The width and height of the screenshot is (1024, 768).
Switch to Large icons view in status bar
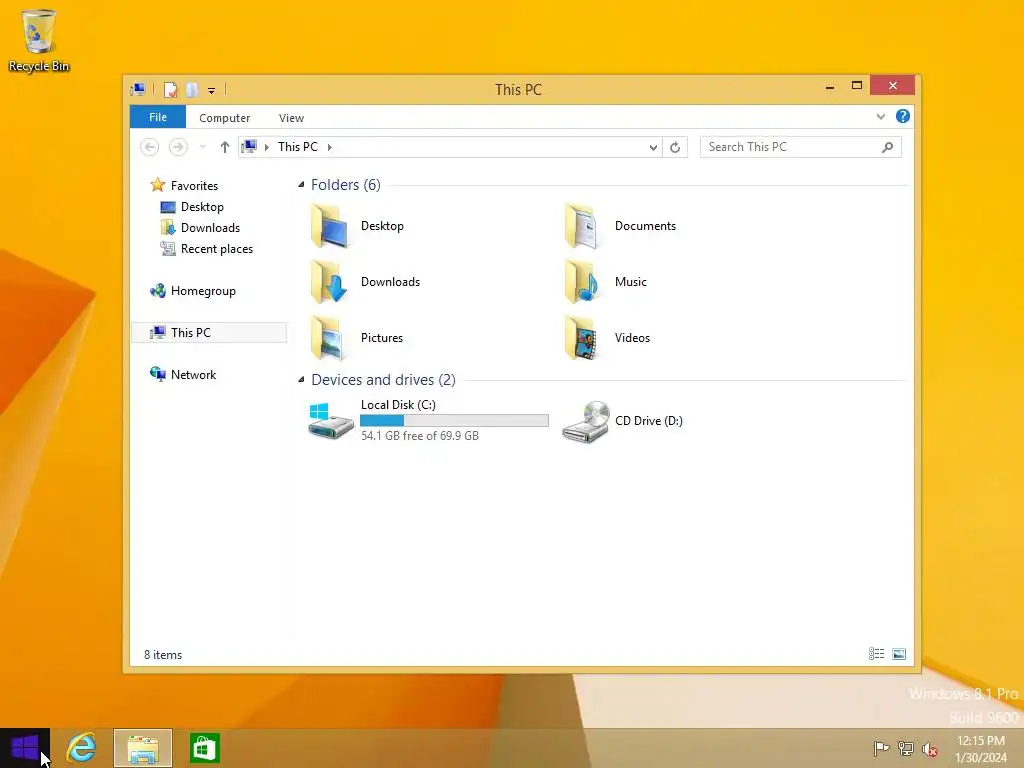click(899, 654)
